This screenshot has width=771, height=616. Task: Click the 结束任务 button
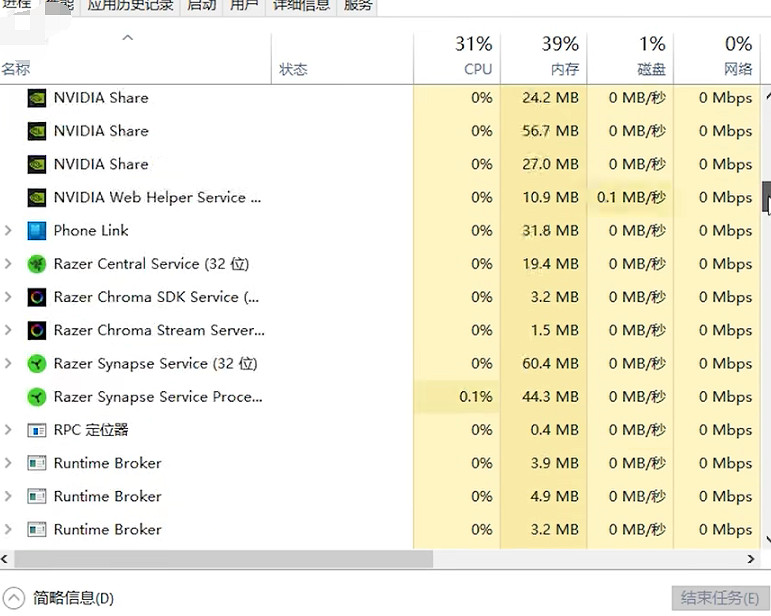click(x=719, y=598)
